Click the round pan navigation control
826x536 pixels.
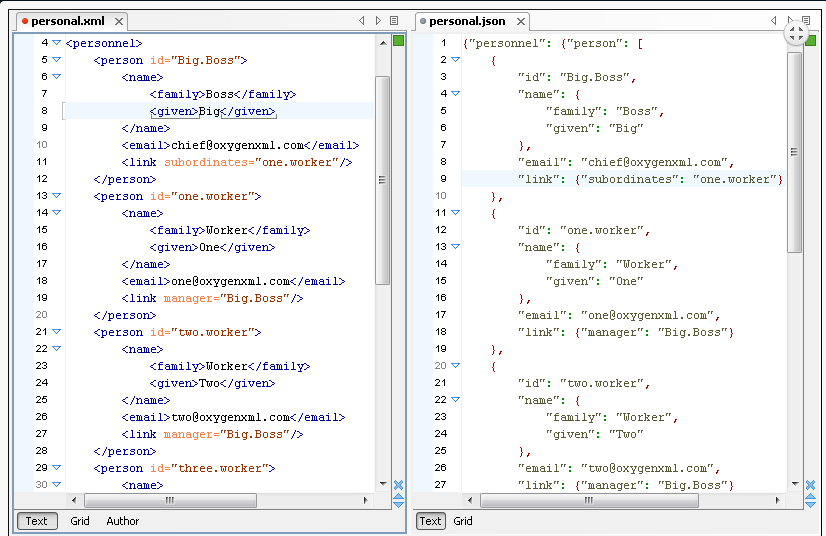(796, 33)
